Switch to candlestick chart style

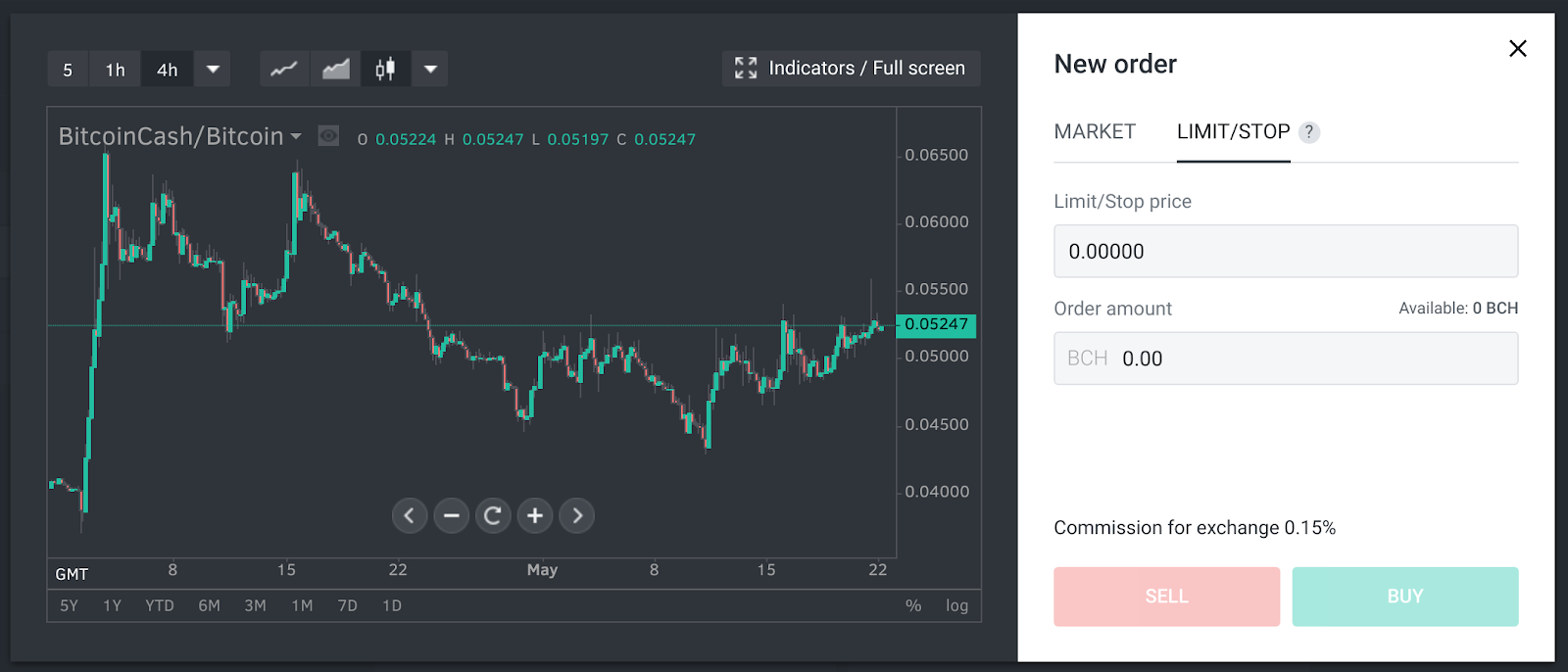pos(386,70)
